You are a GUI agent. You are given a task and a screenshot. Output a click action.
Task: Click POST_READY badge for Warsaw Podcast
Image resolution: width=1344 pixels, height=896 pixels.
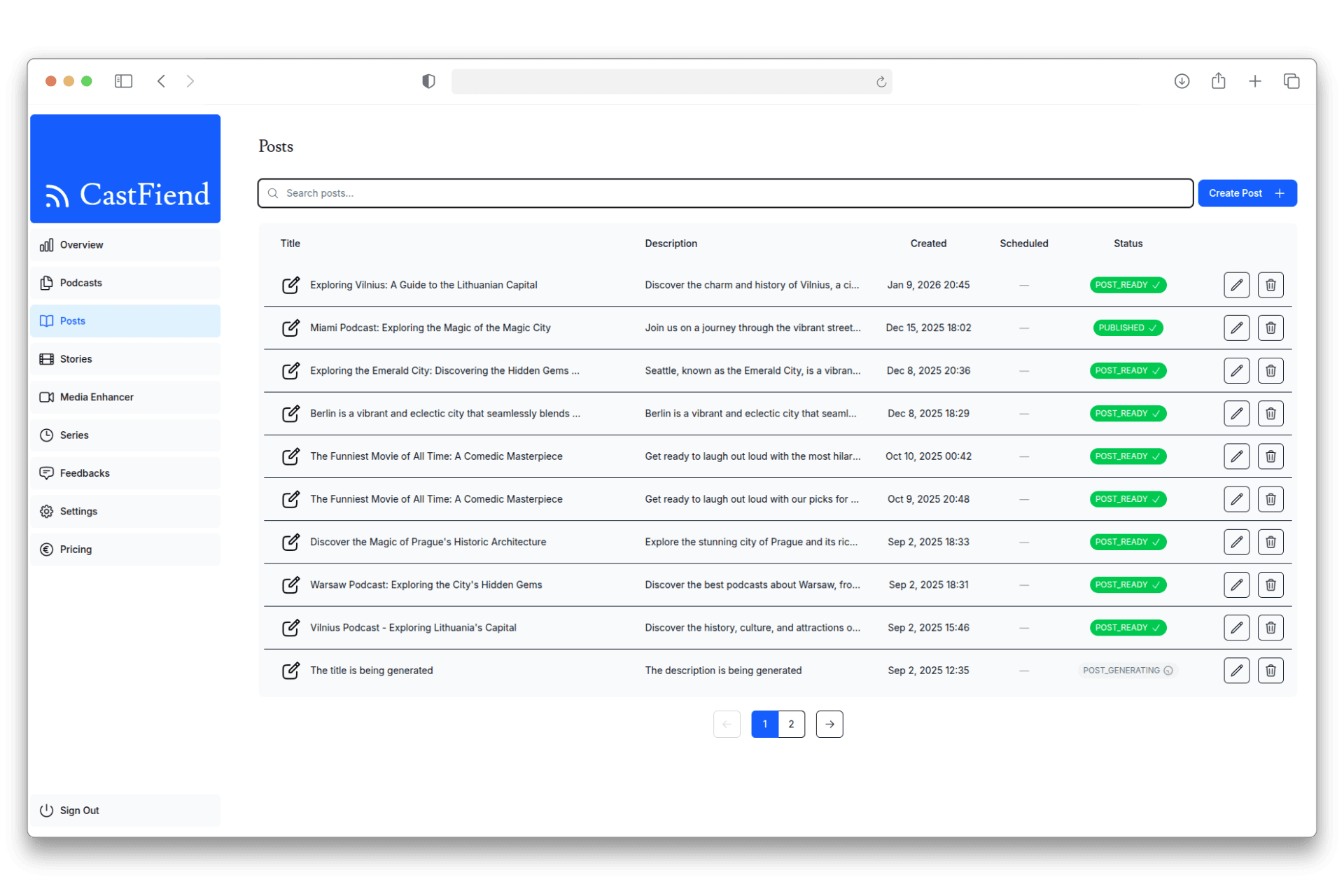tap(1128, 584)
